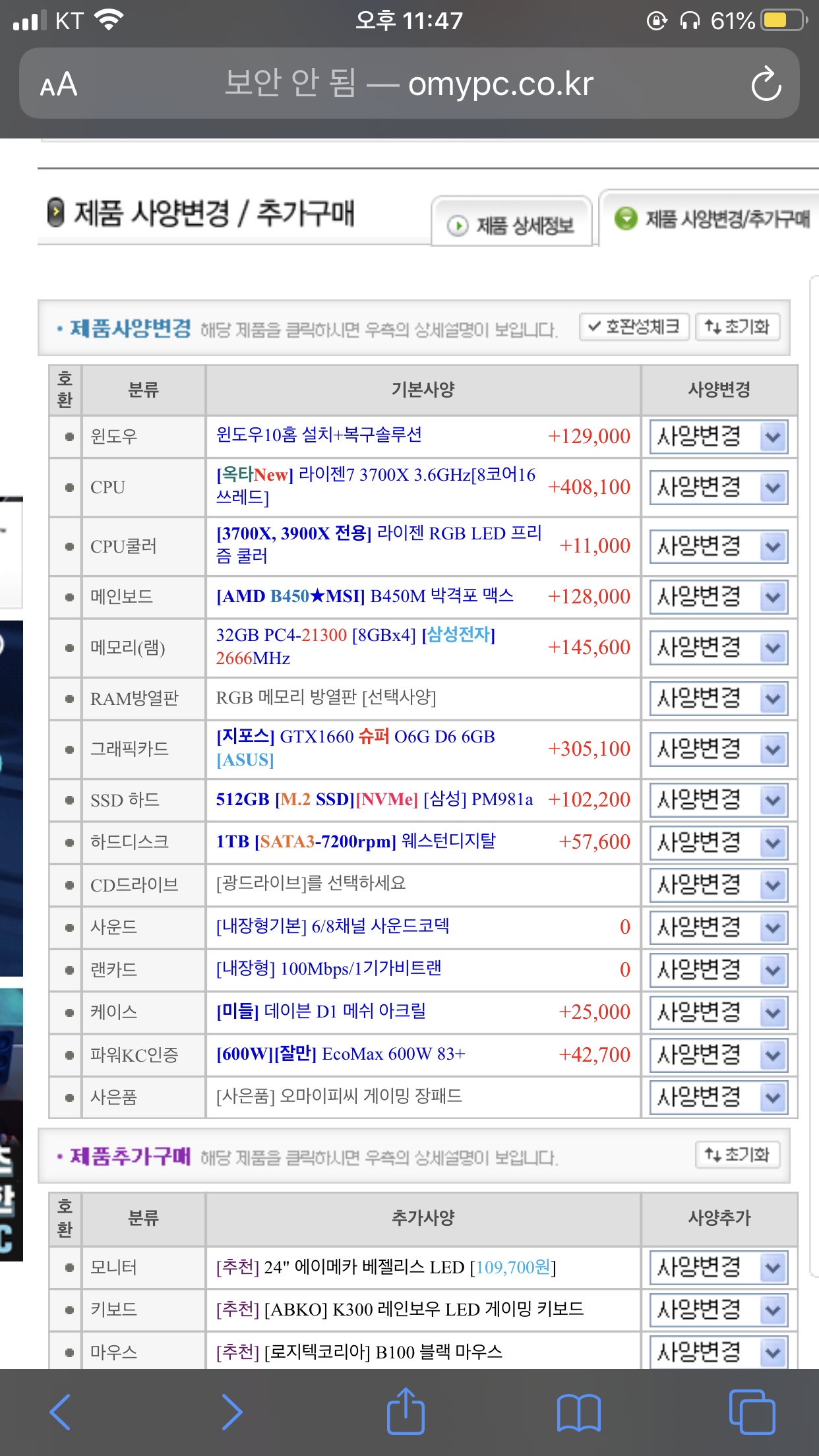Click the +408,100 CPU price
Viewport: 819px width, 1456px height.
point(589,487)
